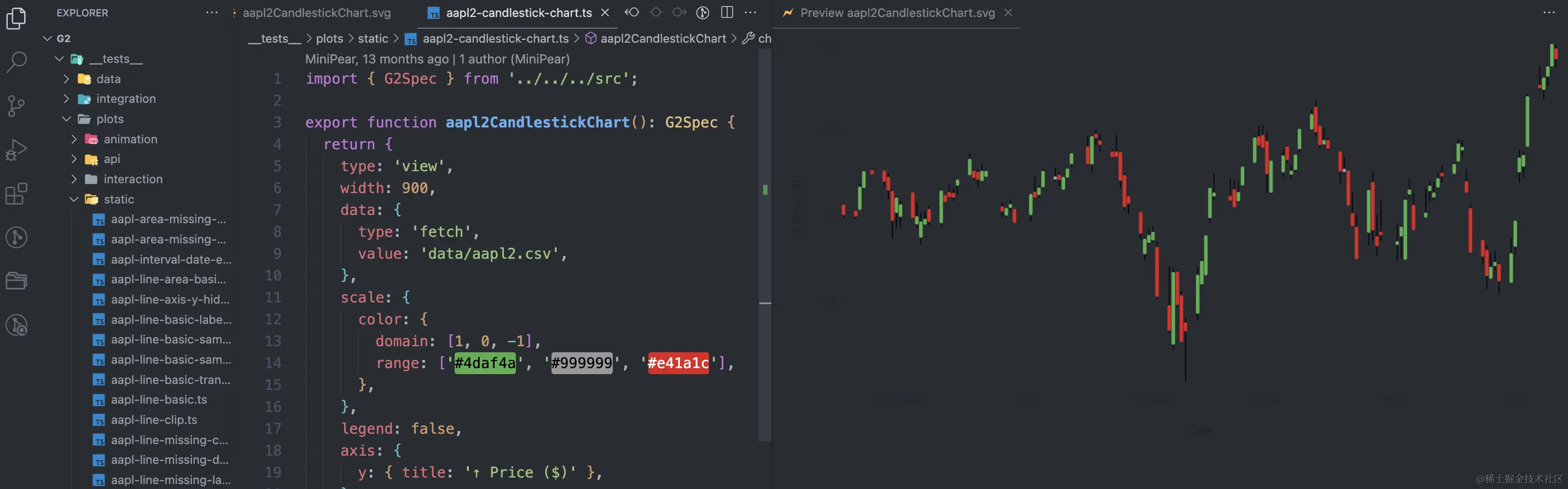Collapse the __tests__ folder

[59, 59]
